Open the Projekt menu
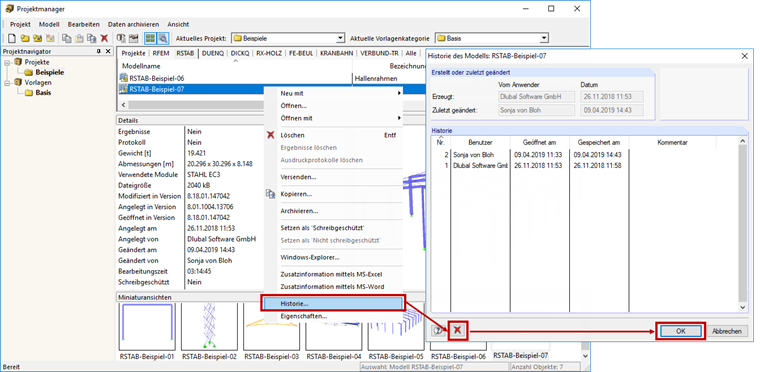This screenshot has width=760, height=372. (20, 24)
